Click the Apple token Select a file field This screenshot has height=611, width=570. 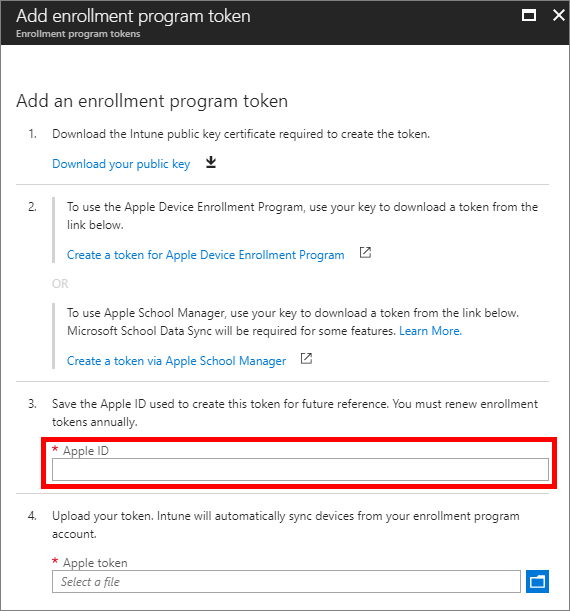coord(286,581)
